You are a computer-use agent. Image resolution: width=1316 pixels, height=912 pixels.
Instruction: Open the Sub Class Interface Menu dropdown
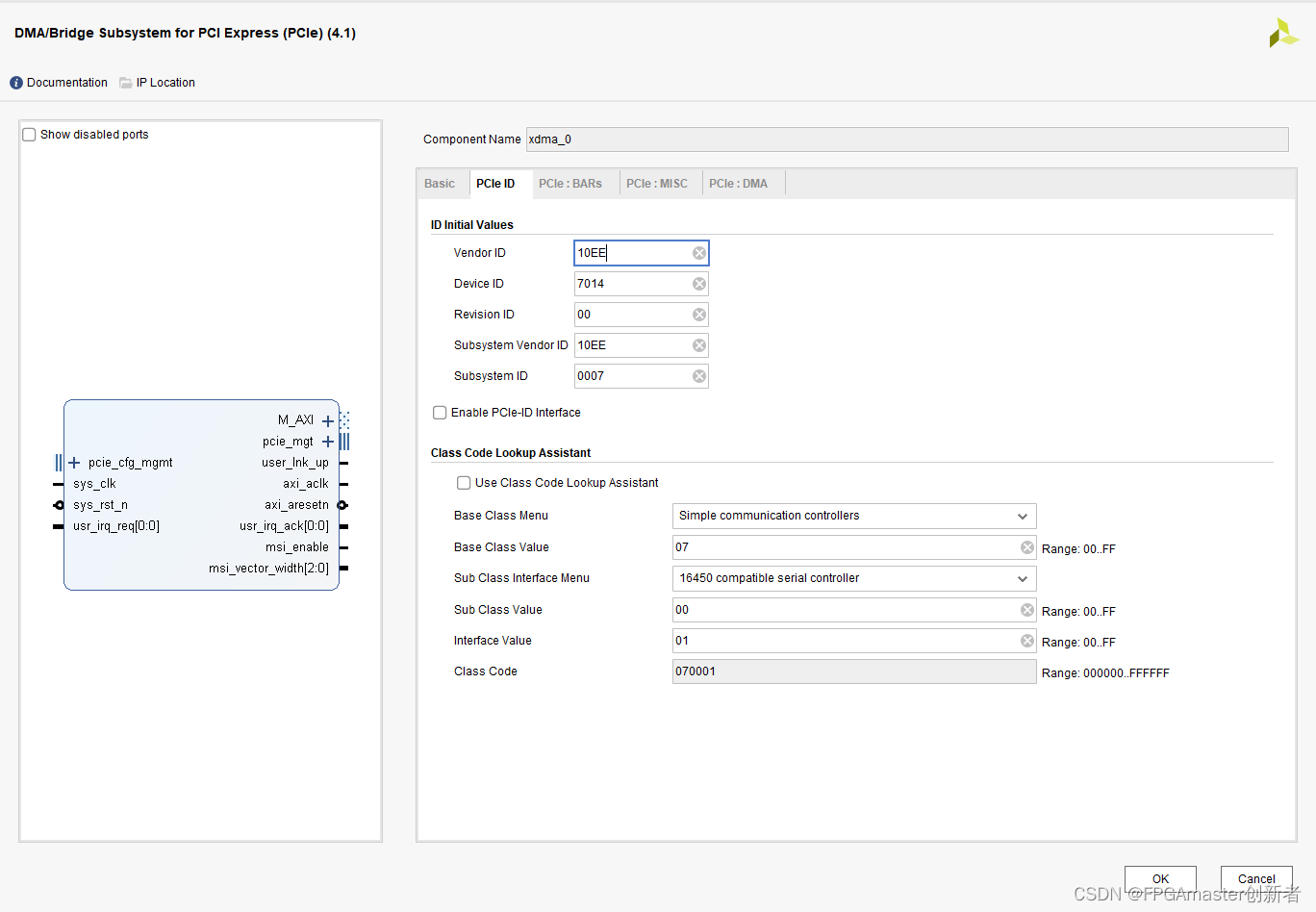(x=854, y=578)
